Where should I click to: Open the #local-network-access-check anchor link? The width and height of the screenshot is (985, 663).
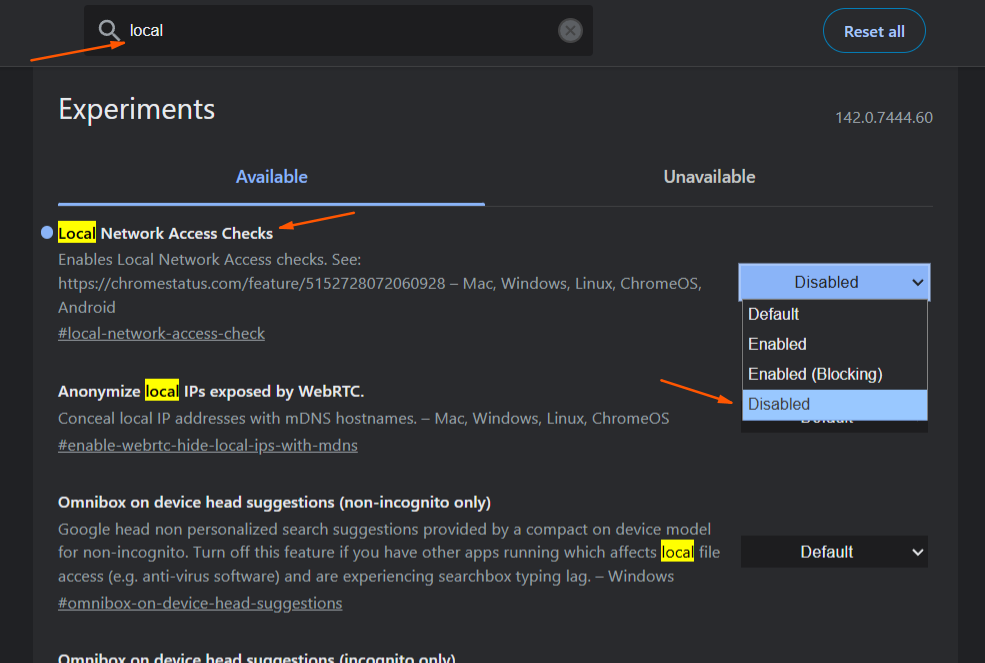[x=161, y=333]
